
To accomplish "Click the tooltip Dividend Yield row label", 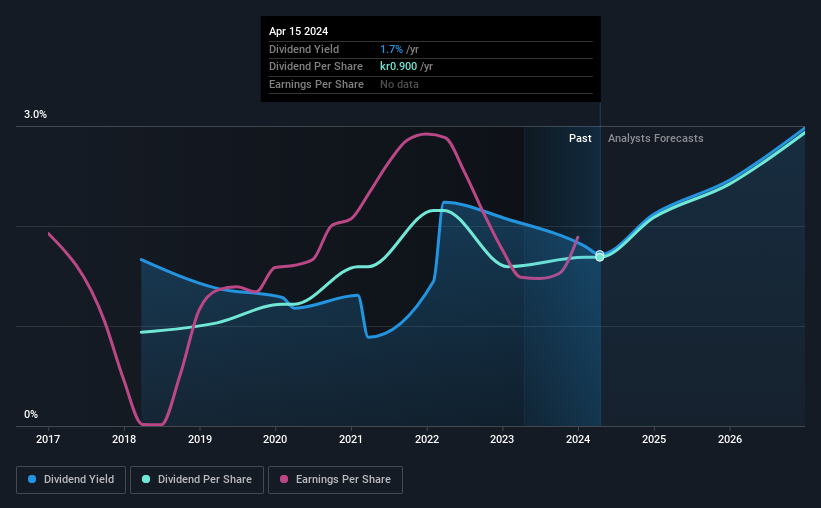I will (x=304, y=49).
